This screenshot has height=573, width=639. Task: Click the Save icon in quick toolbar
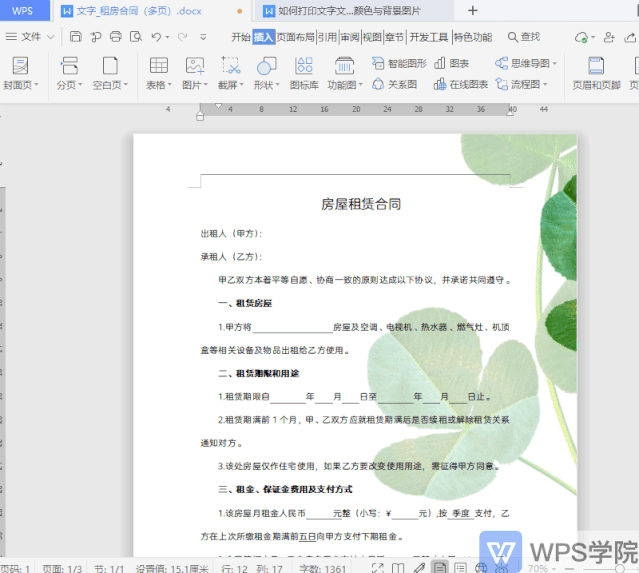(75, 37)
